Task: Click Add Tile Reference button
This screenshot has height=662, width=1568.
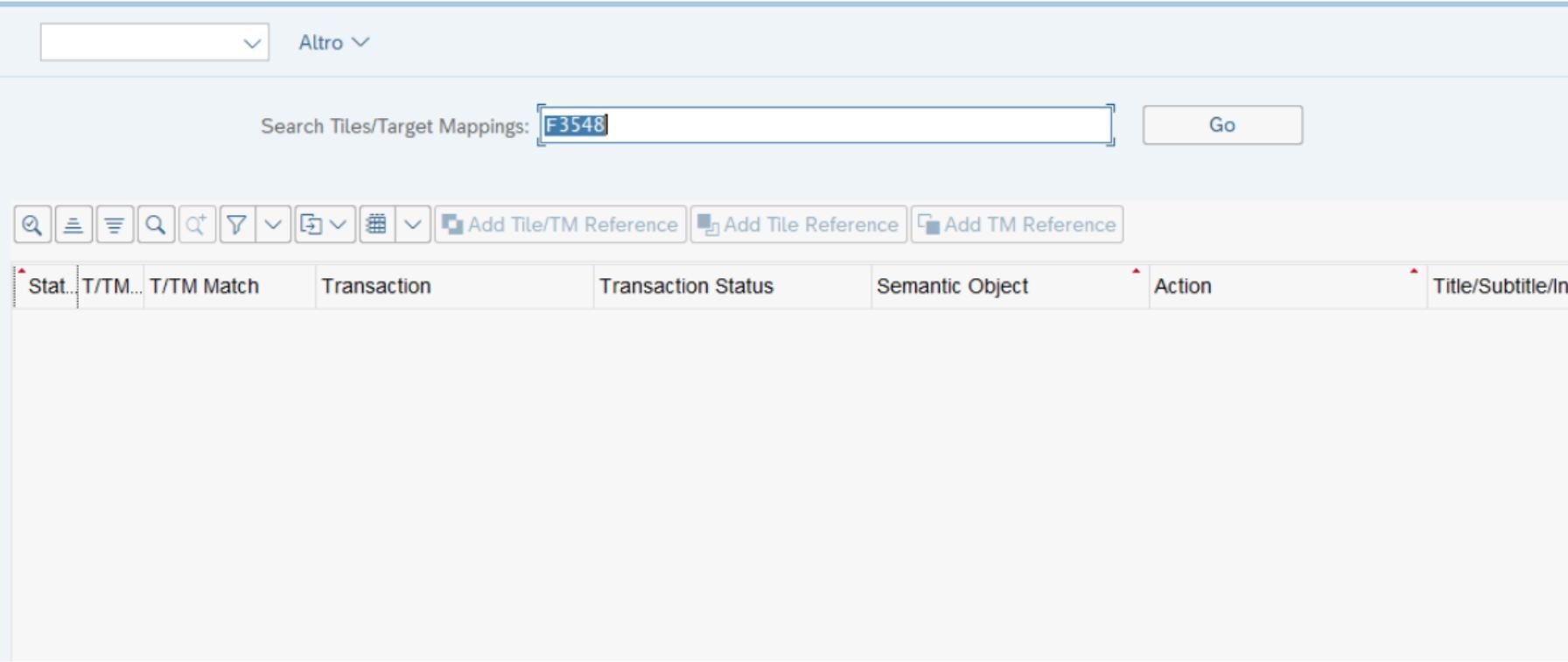Action: [798, 225]
